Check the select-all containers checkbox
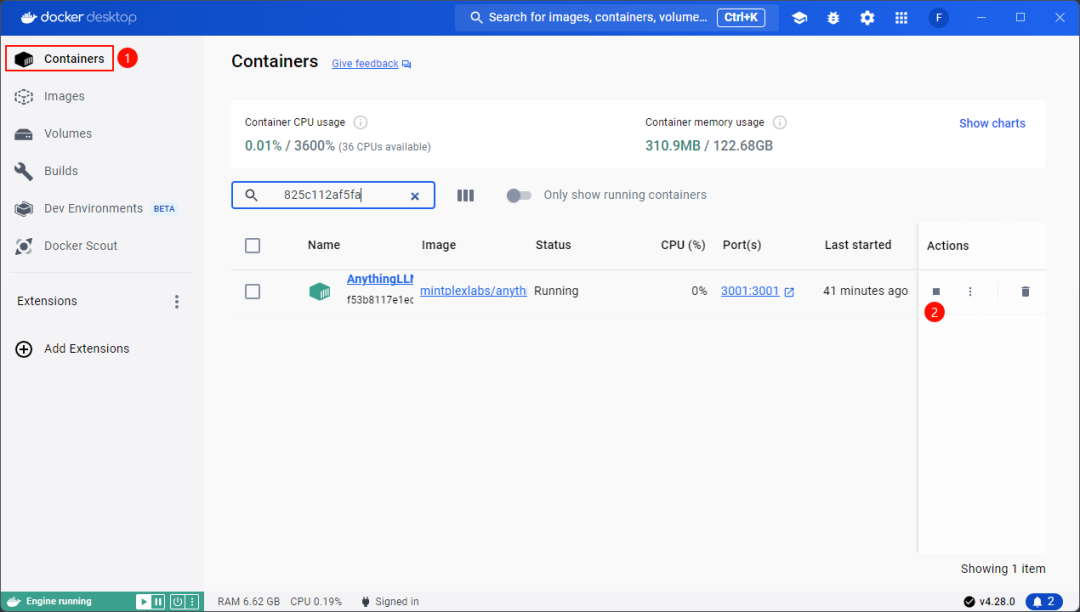Viewport: 1080px width, 612px height. pyautogui.click(x=252, y=245)
